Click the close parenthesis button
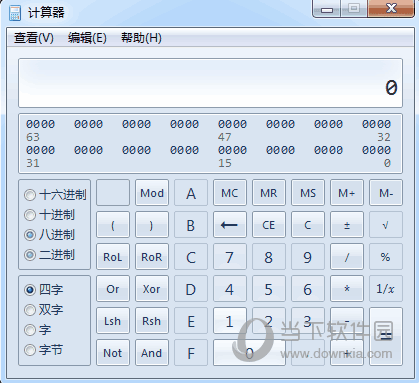 [x=152, y=225]
